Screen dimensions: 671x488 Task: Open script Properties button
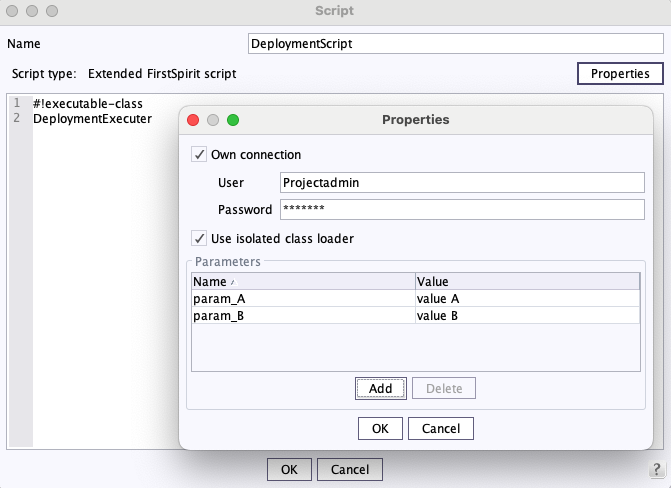pyautogui.click(x=620, y=74)
